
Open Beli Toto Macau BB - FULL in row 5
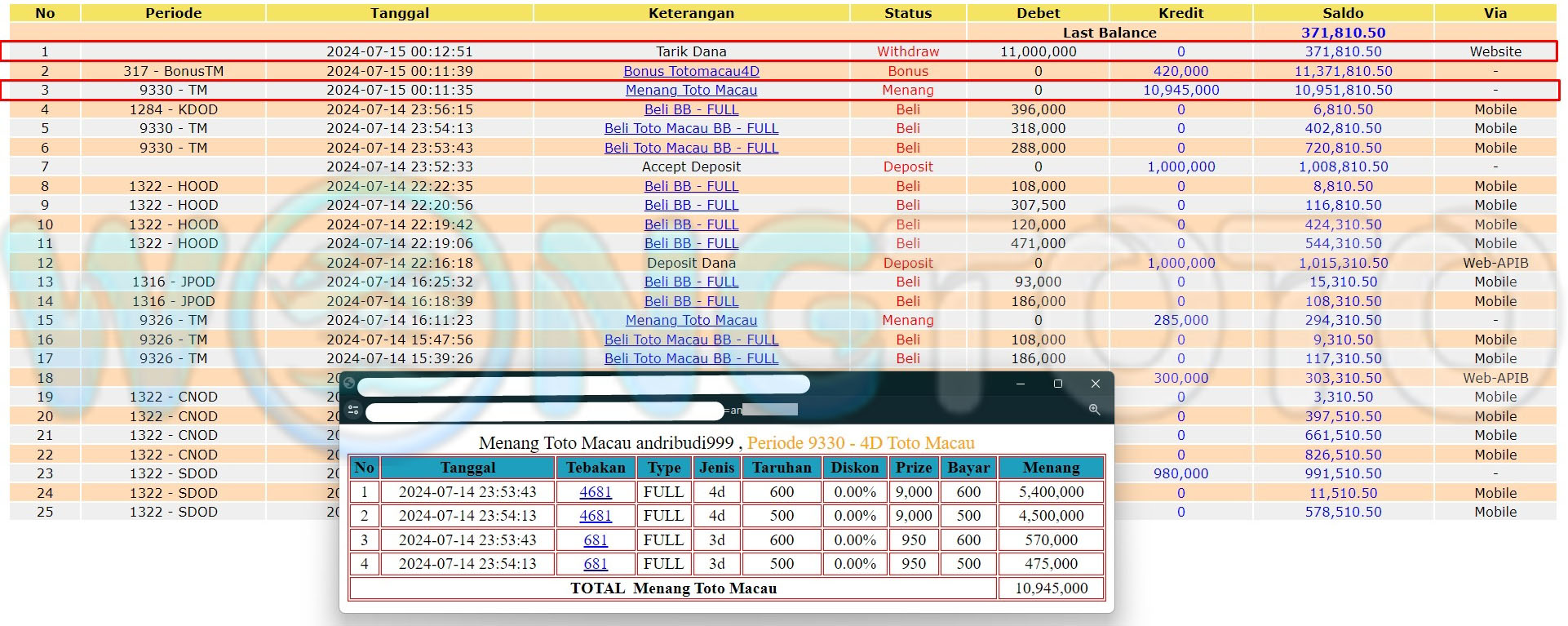coord(691,128)
